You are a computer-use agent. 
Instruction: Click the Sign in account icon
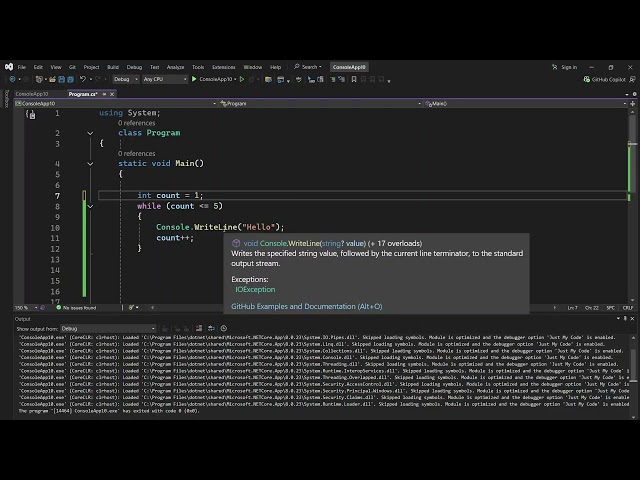pyautogui.click(x=554, y=67)
